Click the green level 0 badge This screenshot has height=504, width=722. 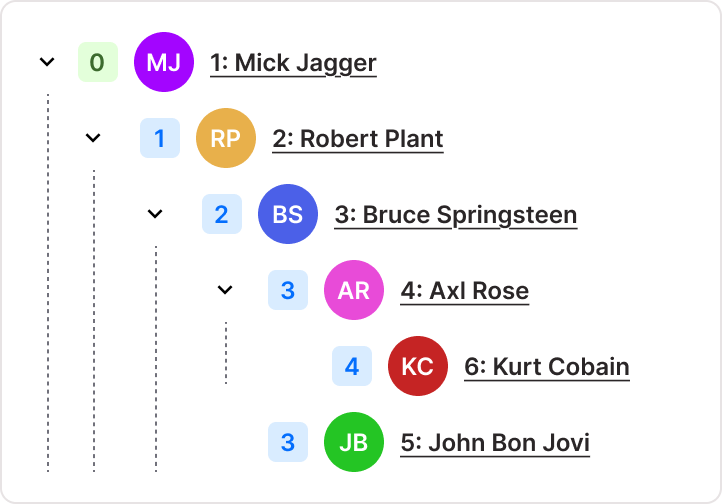97,63
